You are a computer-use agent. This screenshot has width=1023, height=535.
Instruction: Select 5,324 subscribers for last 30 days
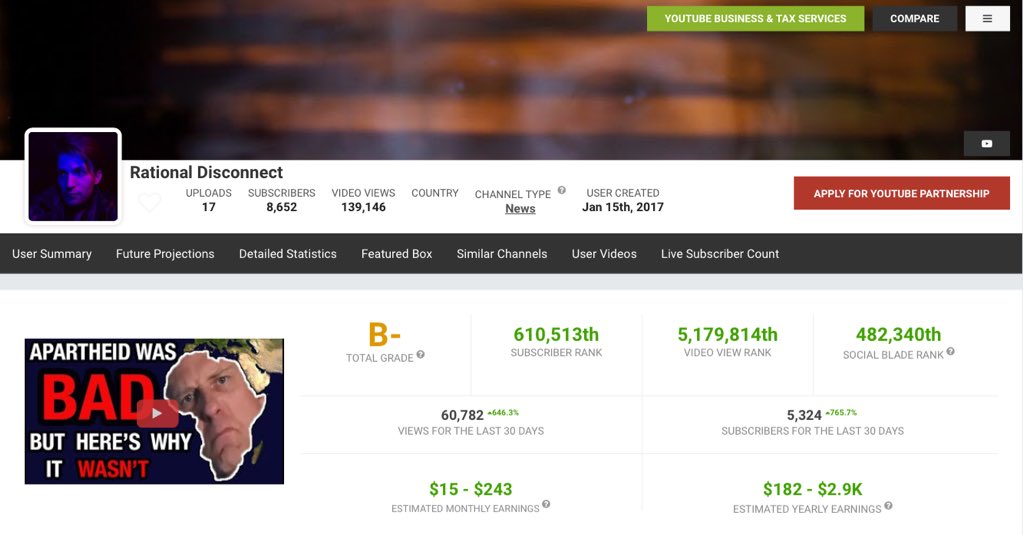tap(804, 416)
